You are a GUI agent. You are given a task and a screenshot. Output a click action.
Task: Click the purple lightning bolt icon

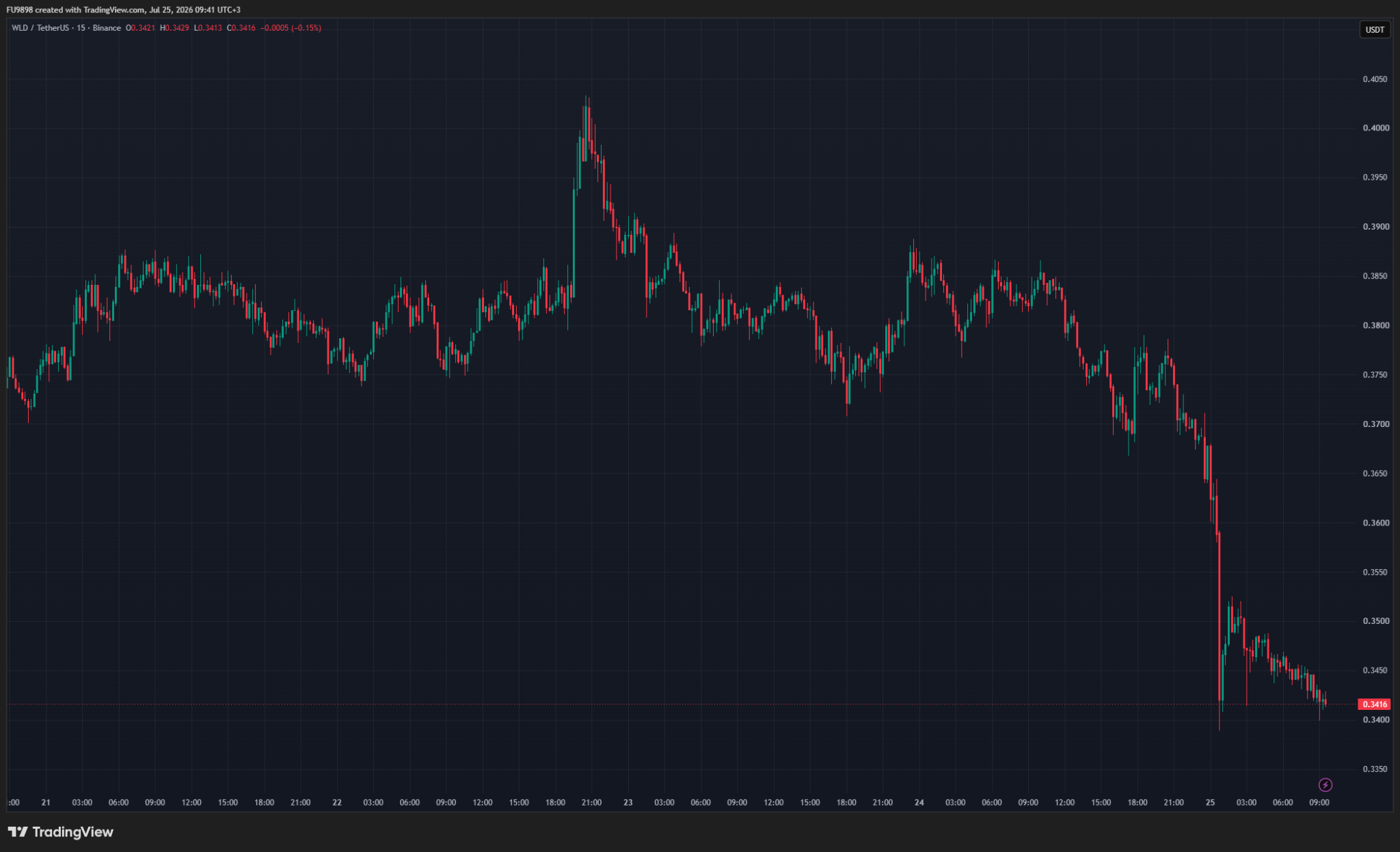[1325, 784]
